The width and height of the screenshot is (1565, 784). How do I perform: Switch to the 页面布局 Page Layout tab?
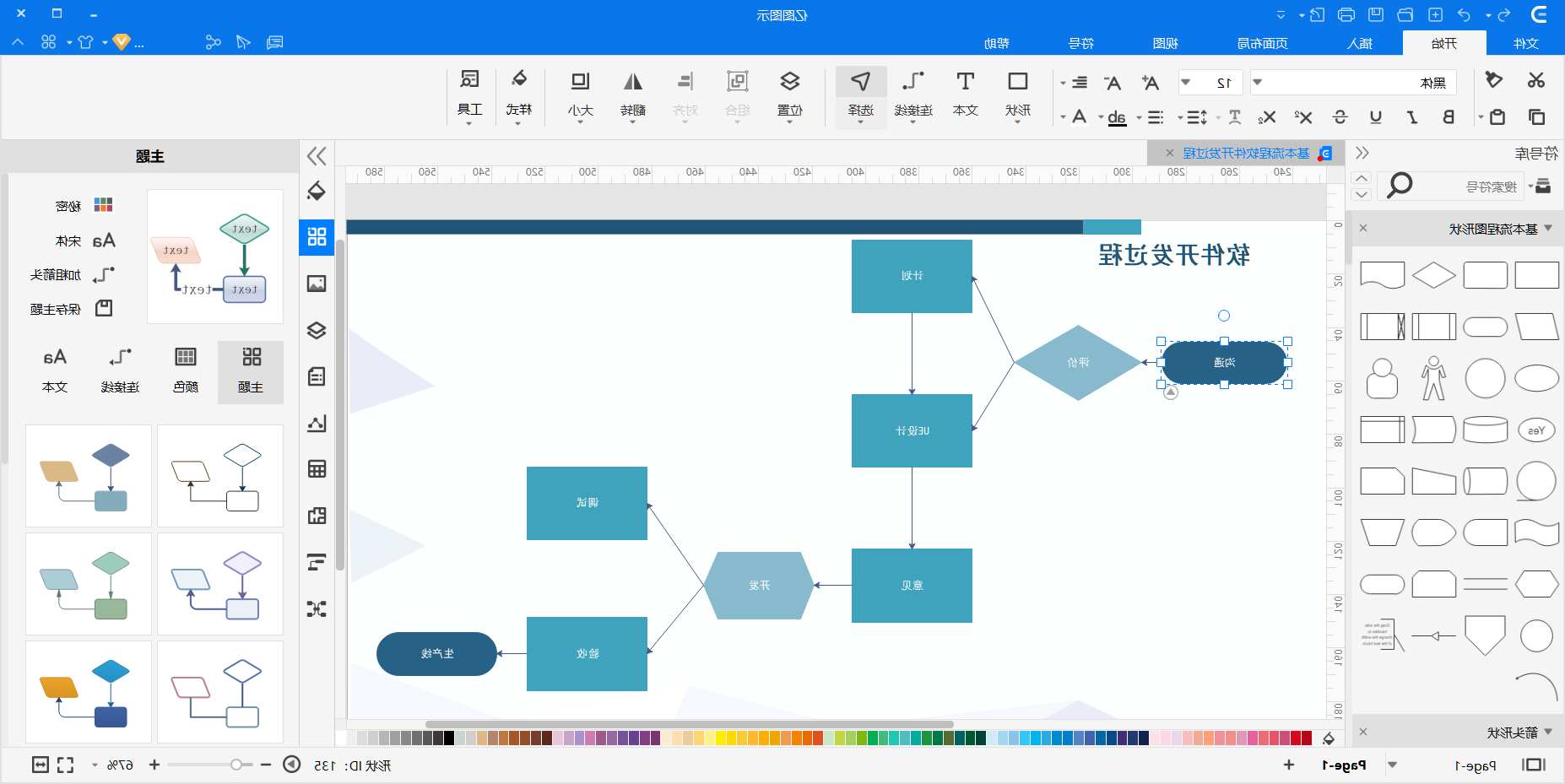pyautogui.click(x=1262, y=43)
